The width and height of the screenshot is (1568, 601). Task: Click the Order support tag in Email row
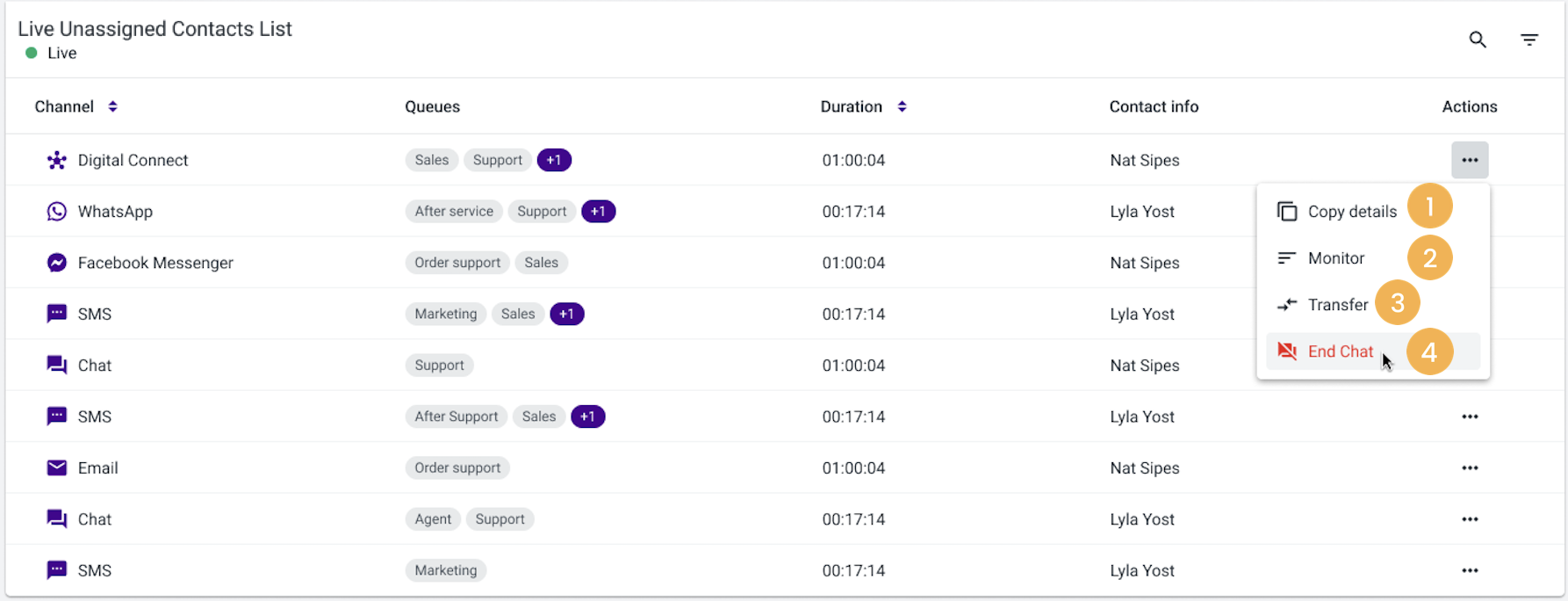pos(457,467)
